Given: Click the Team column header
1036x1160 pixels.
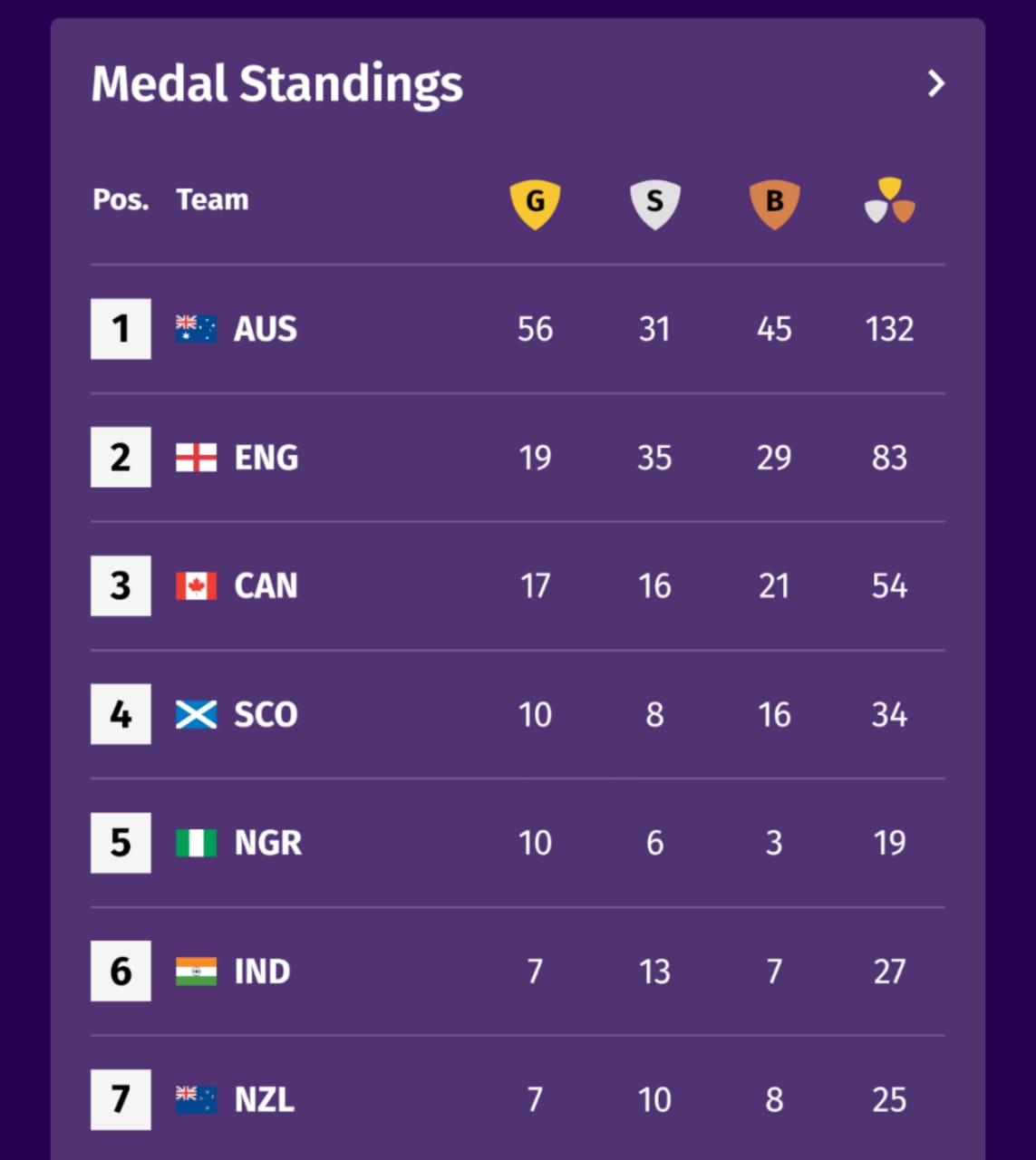Looking at the screenshot, I should (x=212, y=199).
